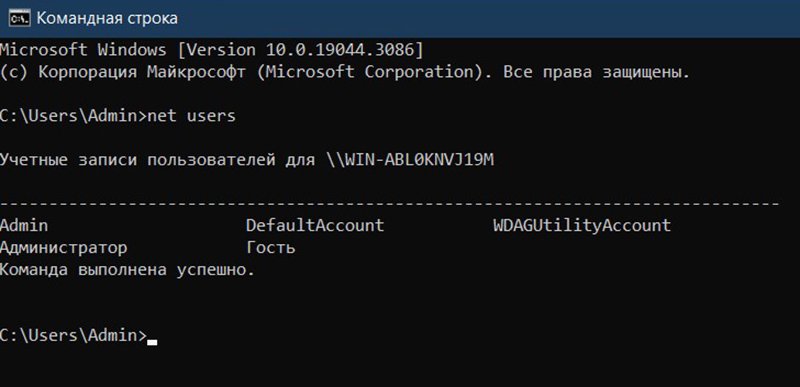
Task: Click the Администратор account entry
Action: pyautogui.click(x=63, y=248)
